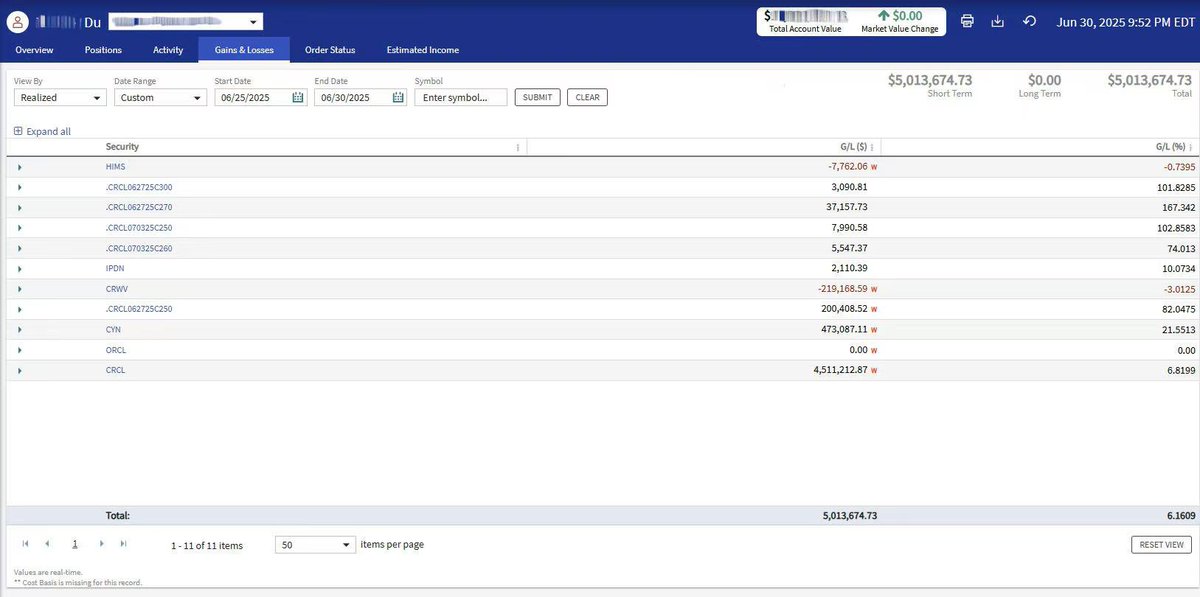
Task: Expand the .CRCL062725C270 row
Action: [19, 207]
